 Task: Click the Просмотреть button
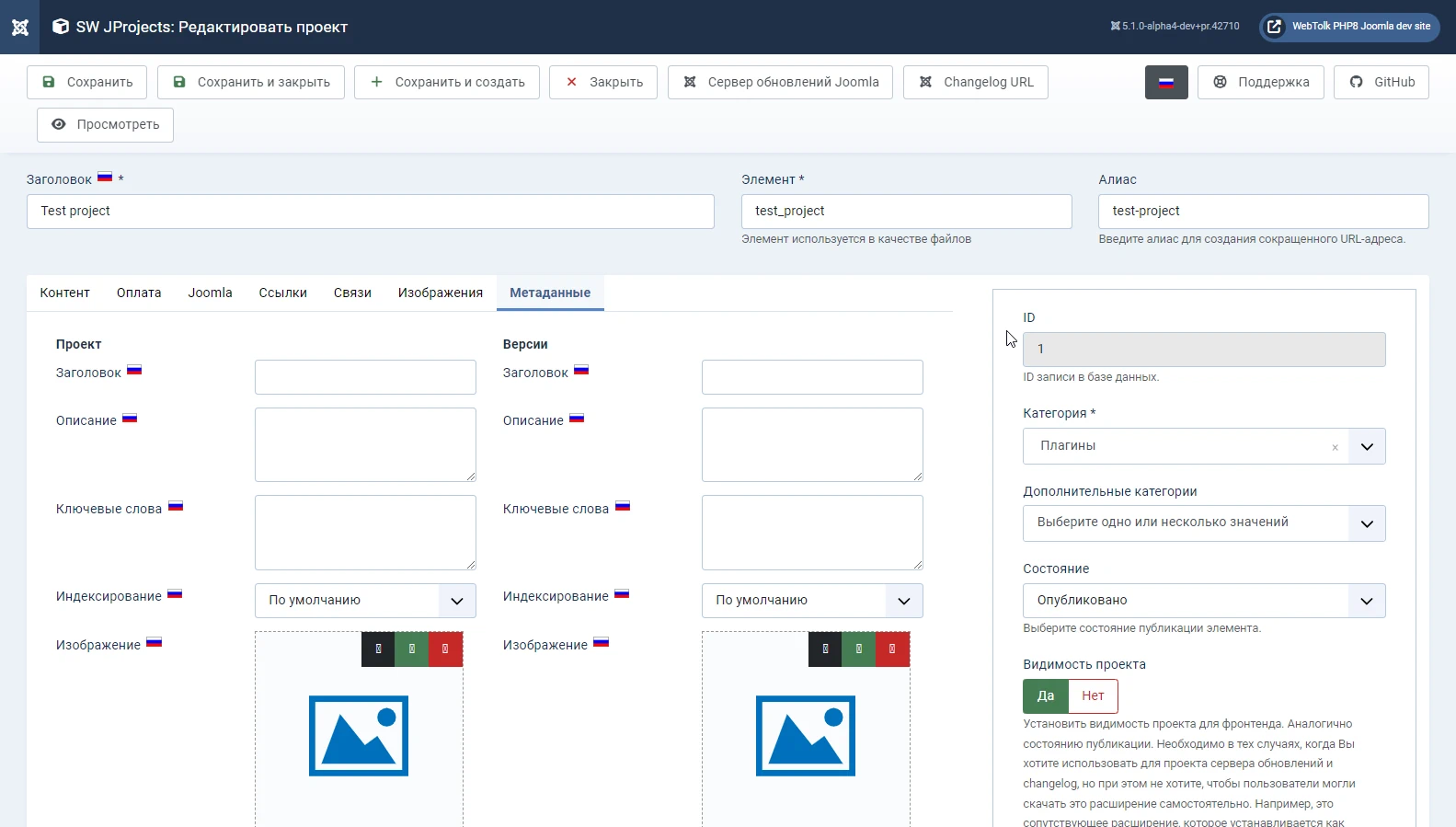click(106, 124)
